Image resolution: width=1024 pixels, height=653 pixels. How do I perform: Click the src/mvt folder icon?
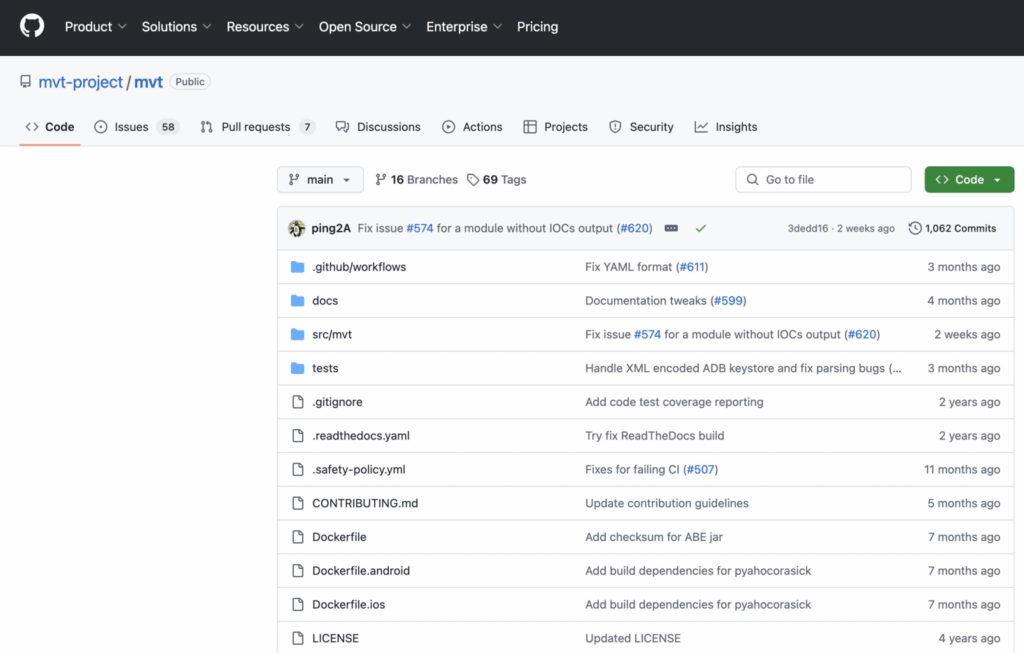pos(297,334)
